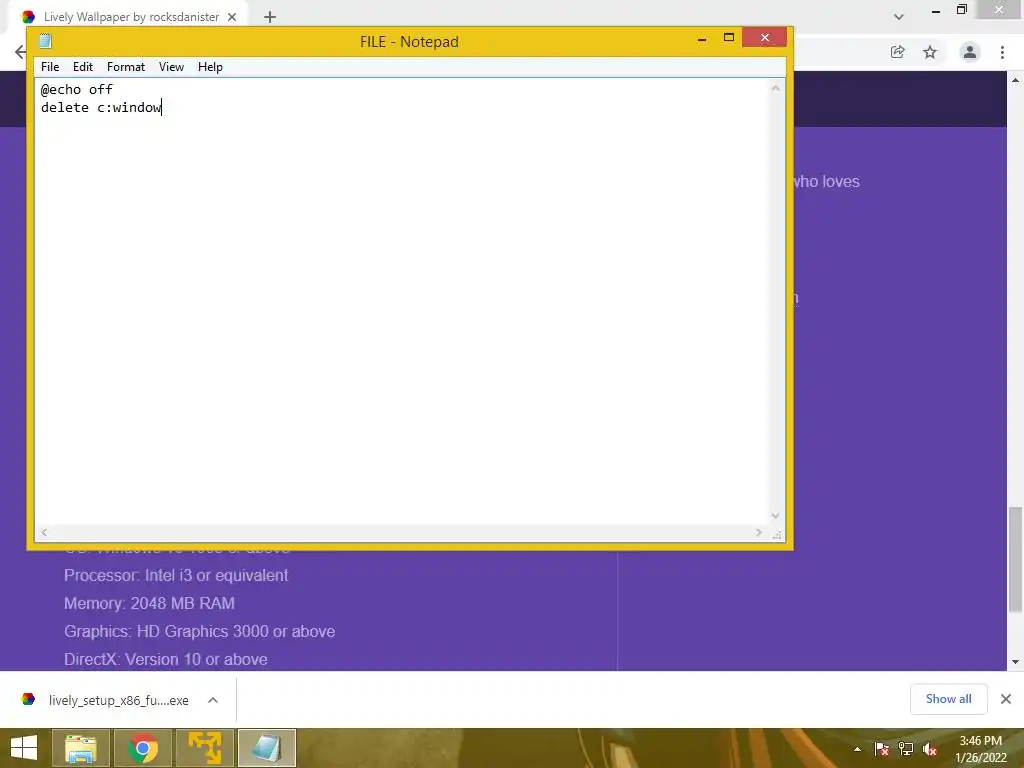Close the FILE - Notepad window
The height and width of the screenshot is (768, 1024).
click(x=764, y=38)
